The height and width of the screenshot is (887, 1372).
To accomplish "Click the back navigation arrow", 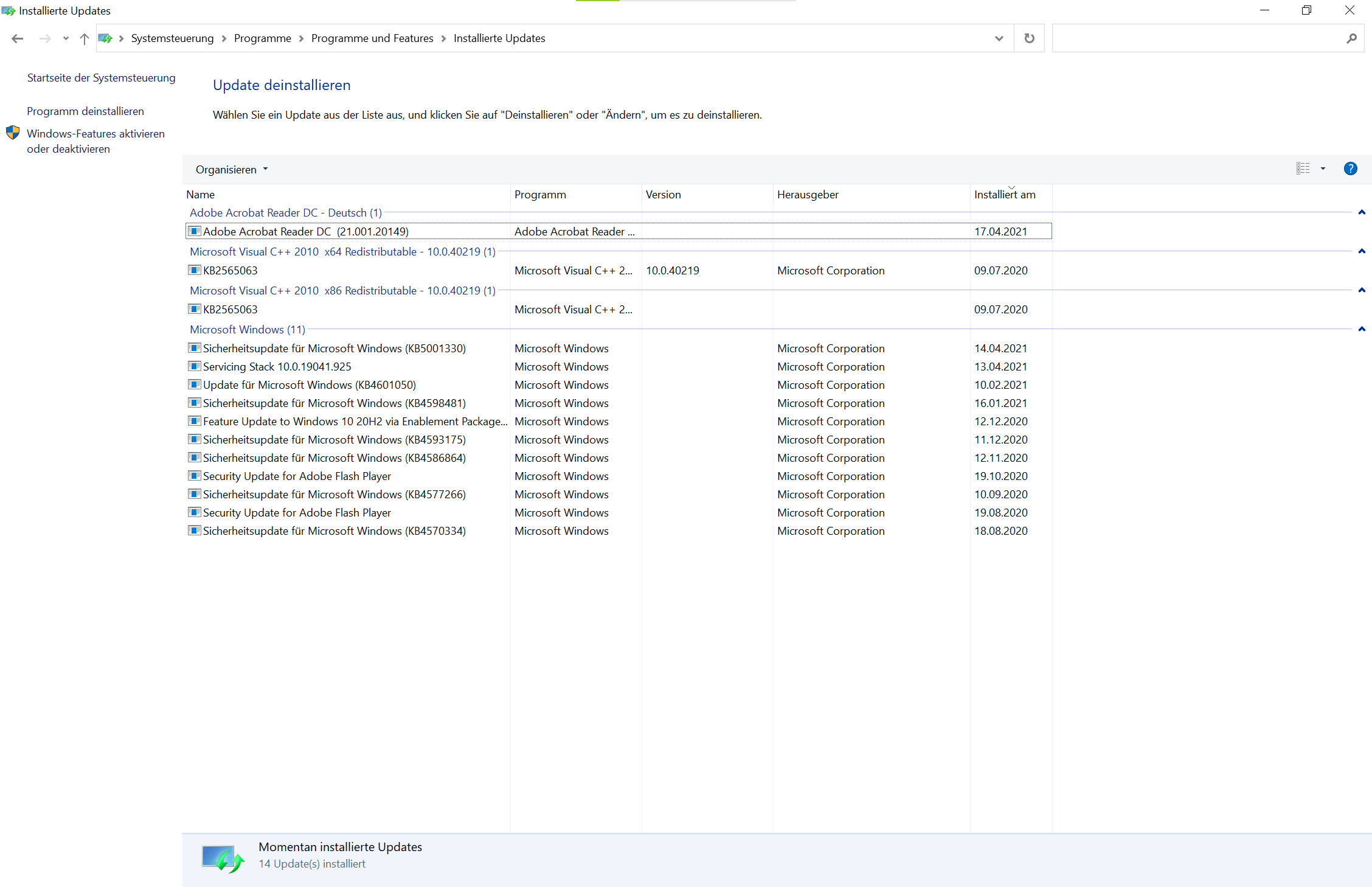I will (x=17, y=38).
